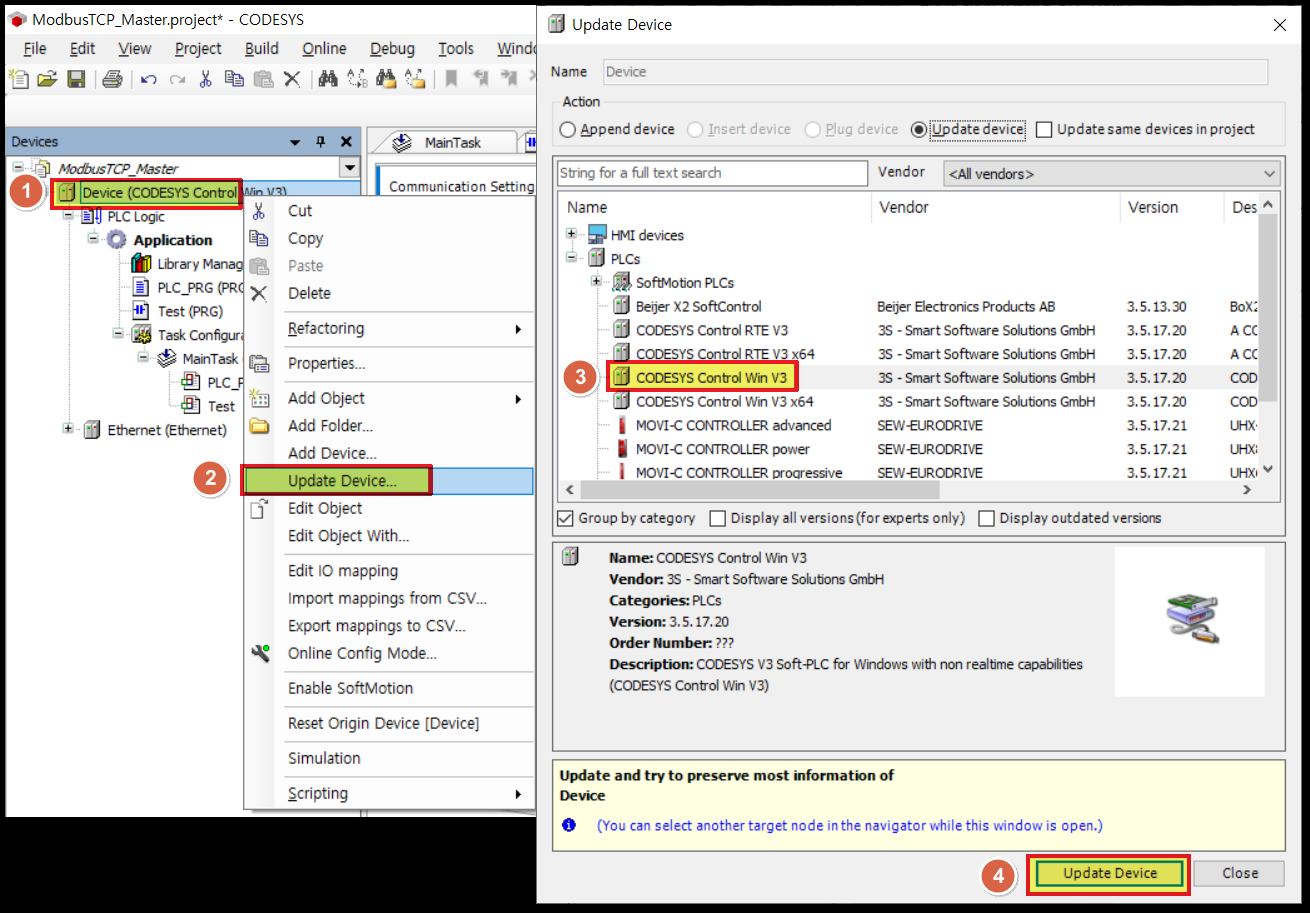Click the Library Manager books icon
This screenshot has width=1310, height=913.
pyautogui.click(x=142, y=264)
